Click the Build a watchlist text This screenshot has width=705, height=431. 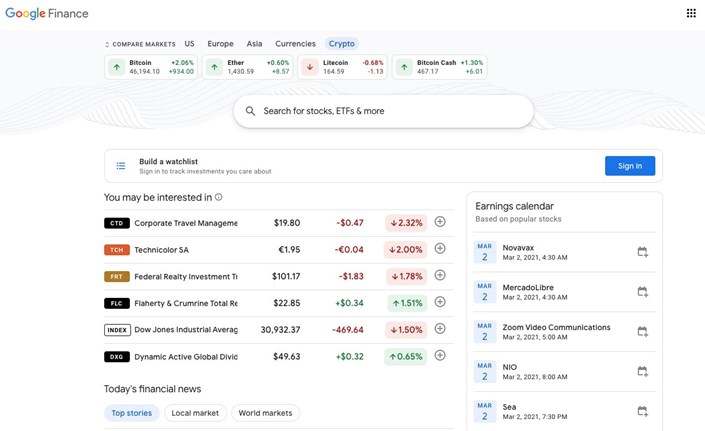[x=169, y=161]
